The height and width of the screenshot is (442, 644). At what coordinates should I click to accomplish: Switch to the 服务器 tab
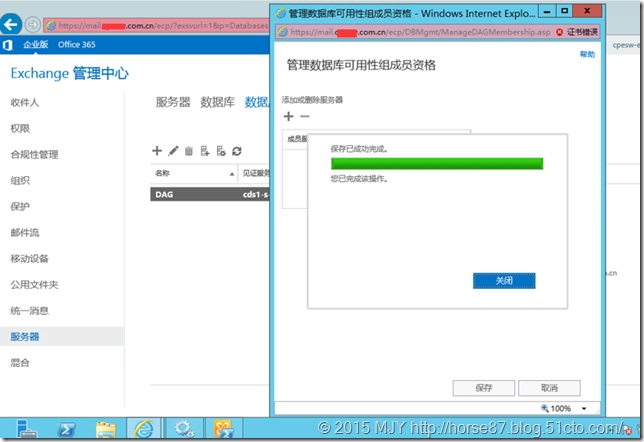pos(172,102)
